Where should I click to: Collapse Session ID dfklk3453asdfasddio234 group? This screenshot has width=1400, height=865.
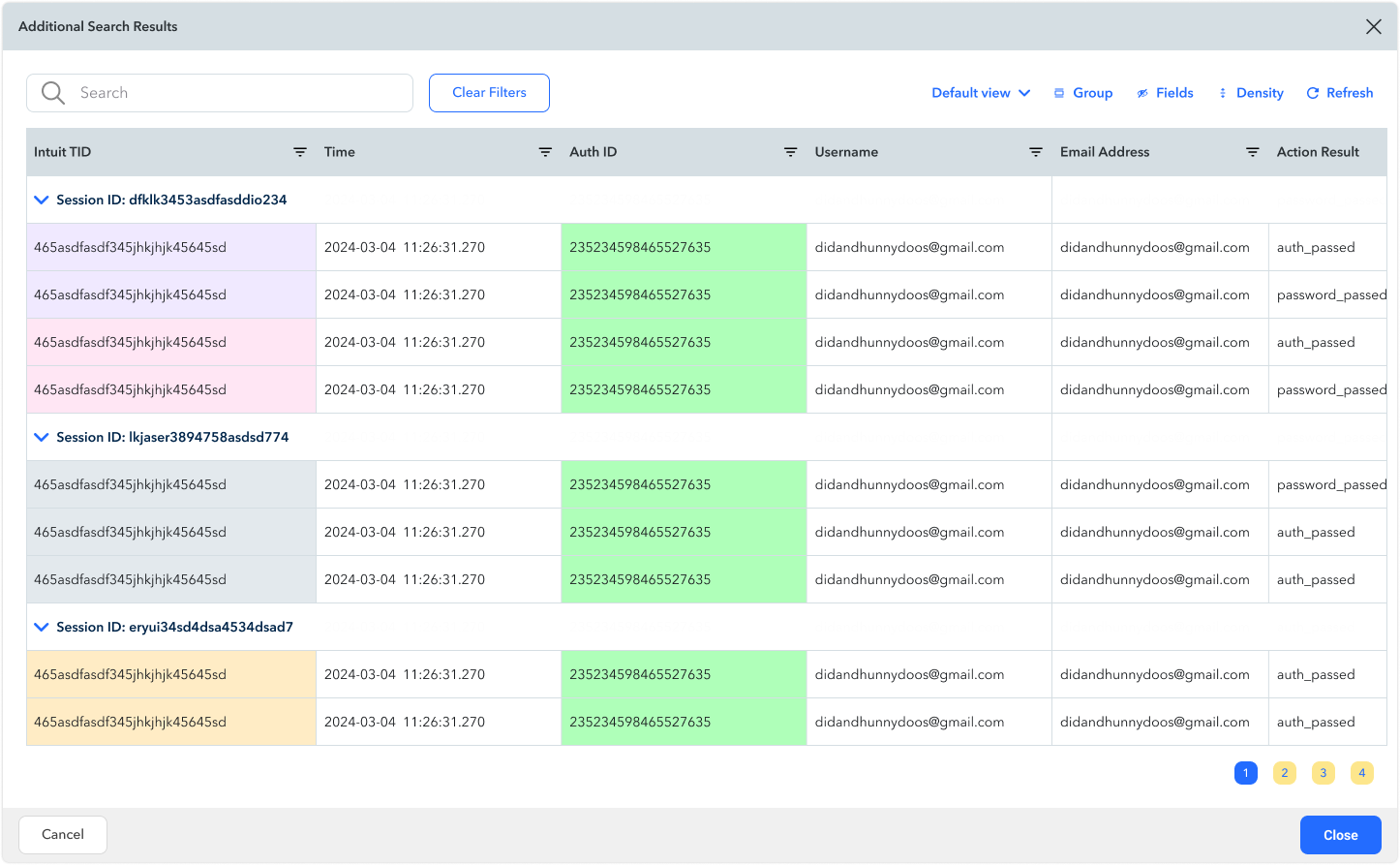pyautogui.click(x=41, y=200)
